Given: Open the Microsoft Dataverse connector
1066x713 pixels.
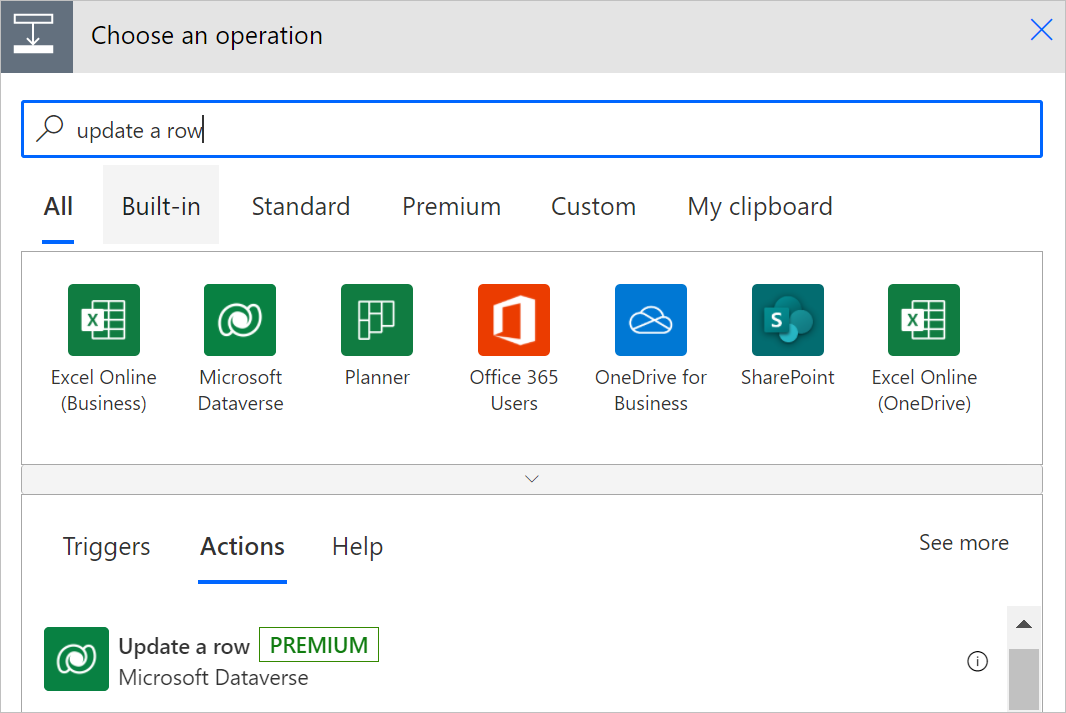Looking at the screenshot, I should [240, 320].
